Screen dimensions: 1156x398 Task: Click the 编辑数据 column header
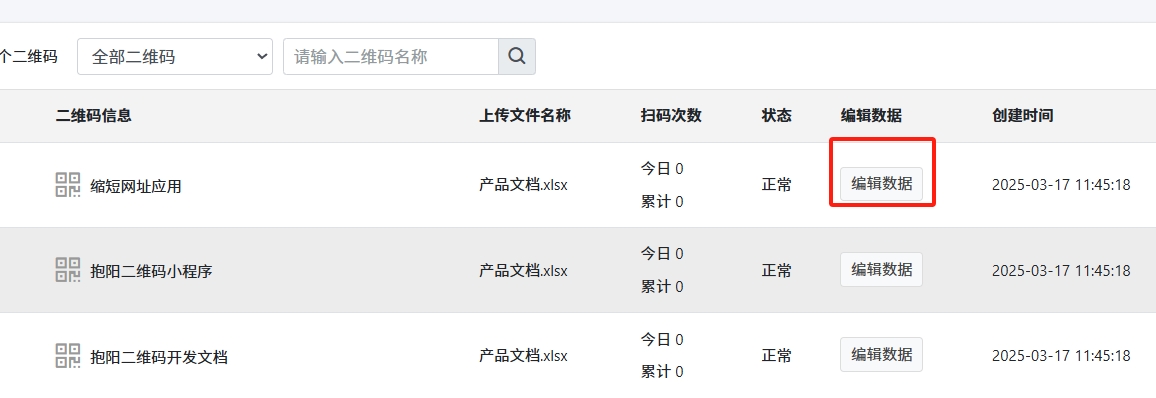[871, 116]
